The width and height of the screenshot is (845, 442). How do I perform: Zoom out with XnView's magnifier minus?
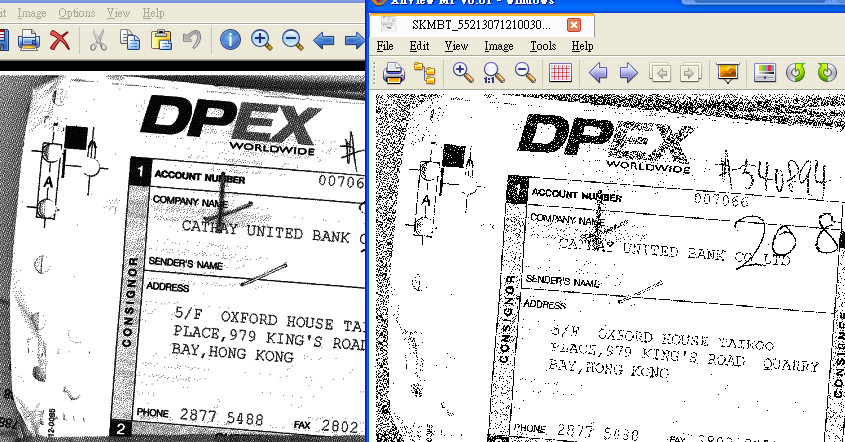(x=525, y=73)
